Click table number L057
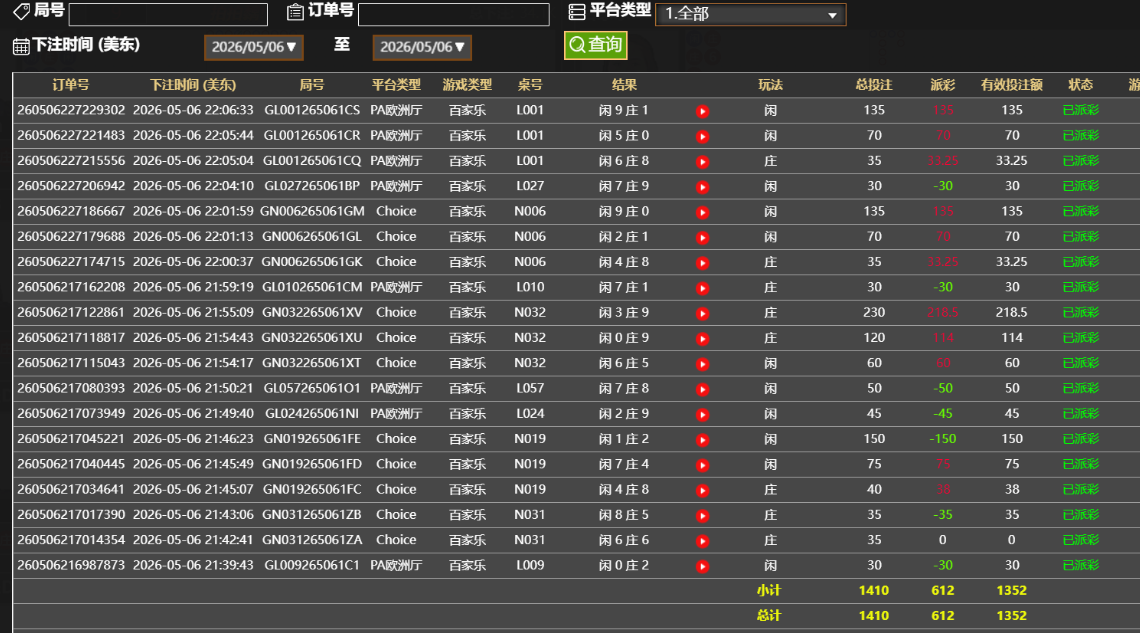The height and width of the screenshot is (633, 1140). click(x=530, y=388)
